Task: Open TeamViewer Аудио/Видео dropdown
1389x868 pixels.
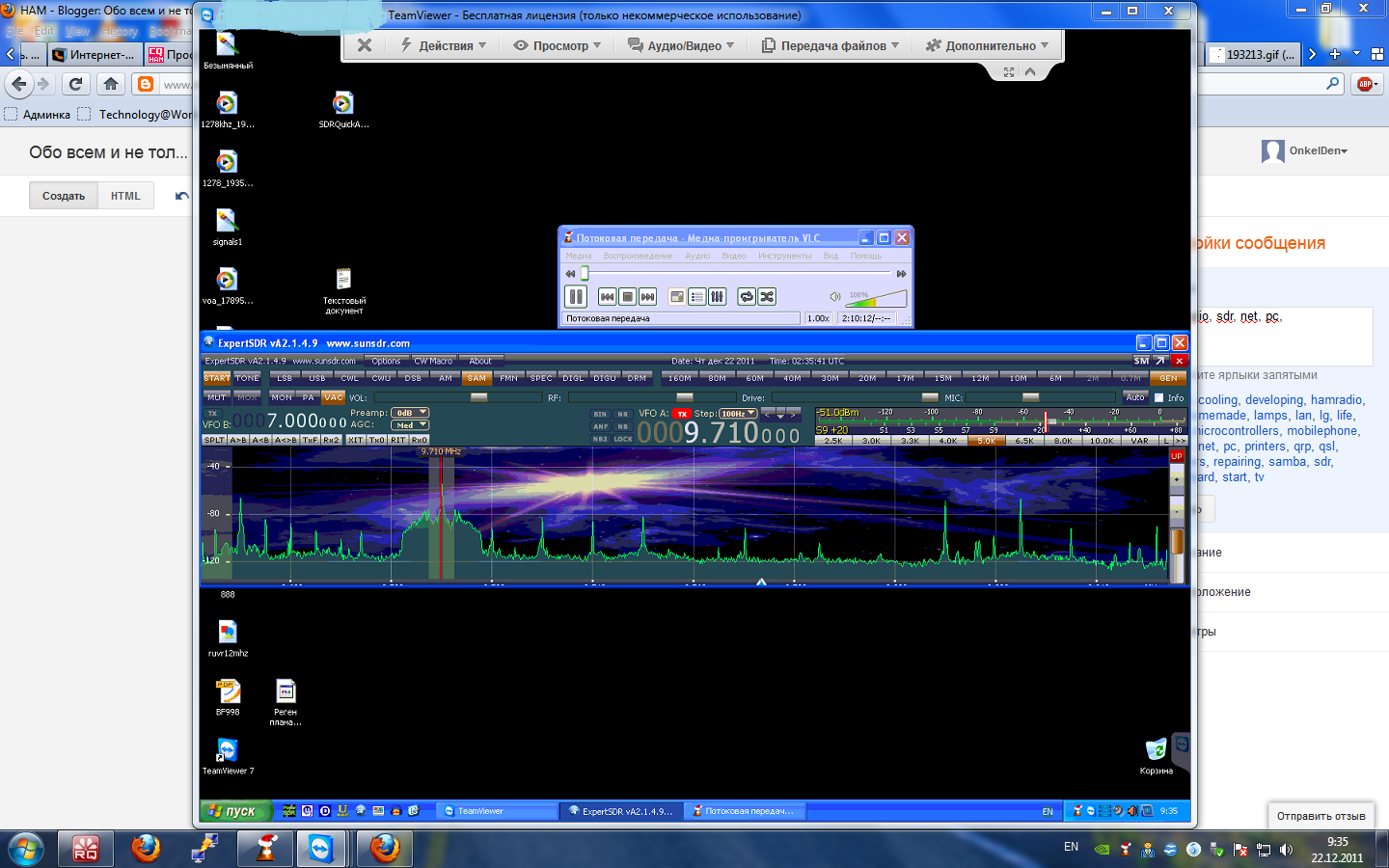Action: point(681,45)
